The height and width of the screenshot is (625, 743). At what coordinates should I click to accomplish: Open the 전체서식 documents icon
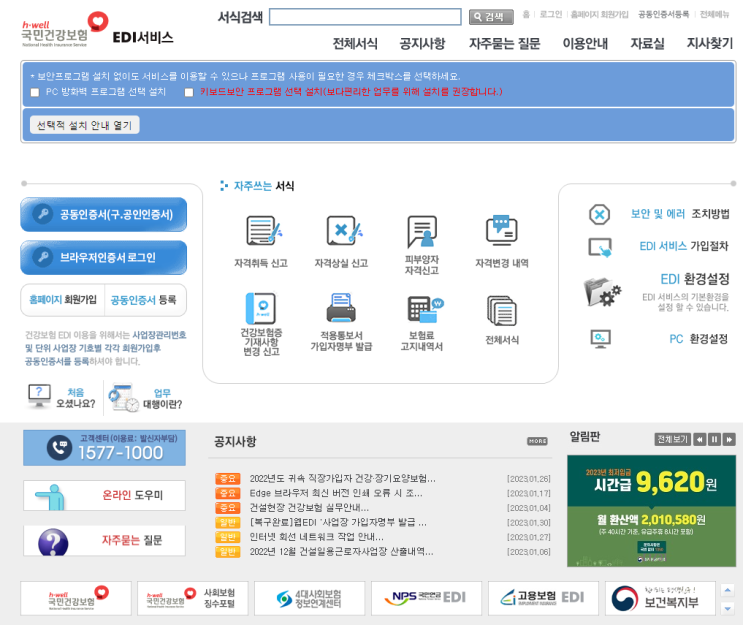(x=501, y=311)
